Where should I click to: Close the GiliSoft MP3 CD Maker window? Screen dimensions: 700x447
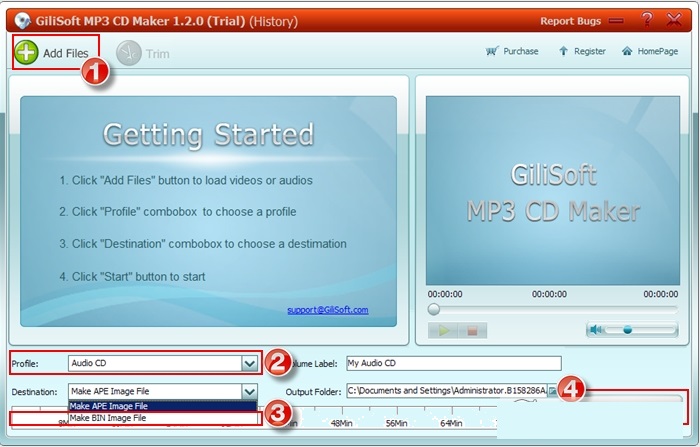pyautogui.click(x=674, y=20)
